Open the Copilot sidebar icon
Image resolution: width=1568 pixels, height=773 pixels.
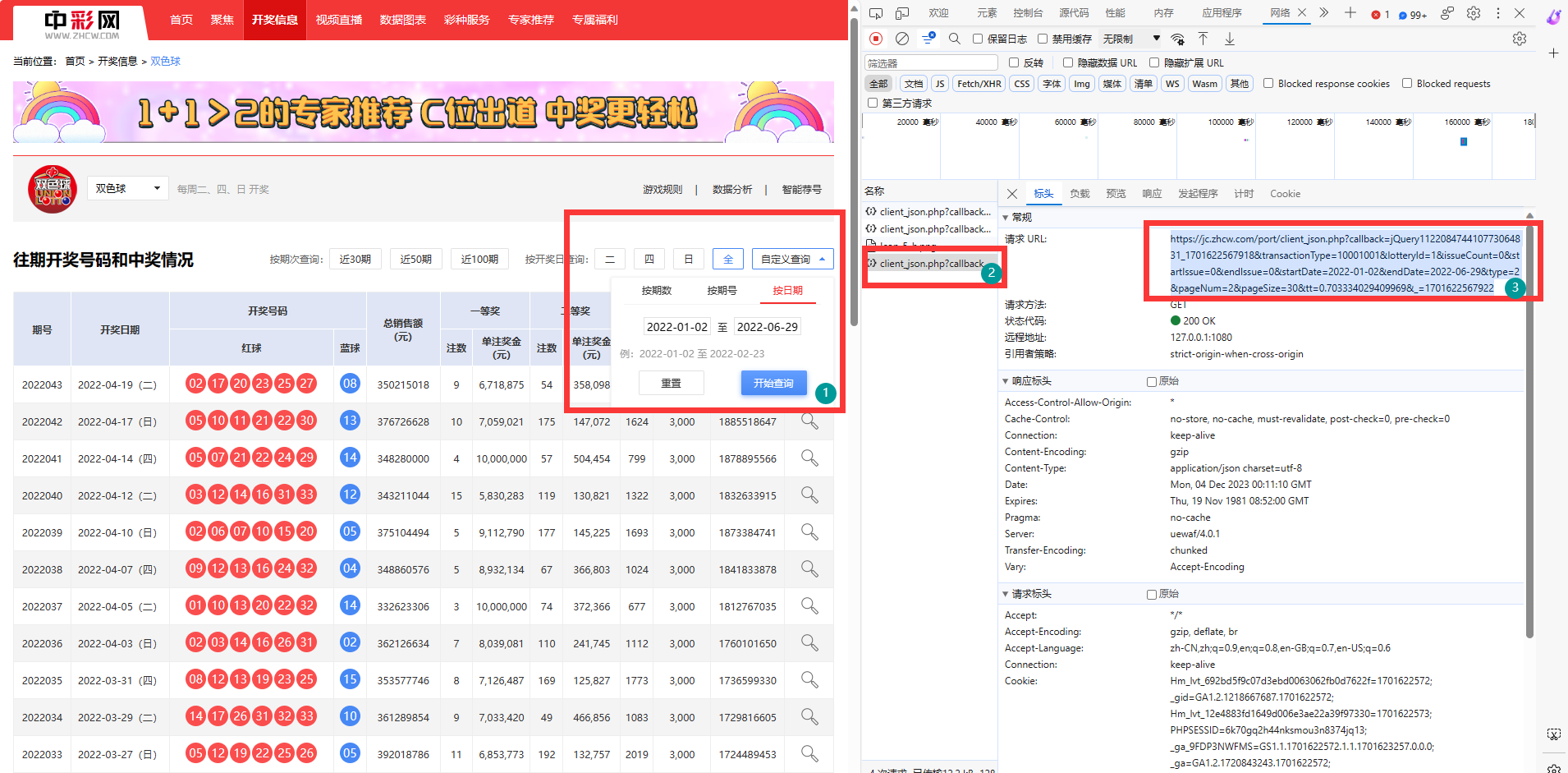click(1553, 16)
